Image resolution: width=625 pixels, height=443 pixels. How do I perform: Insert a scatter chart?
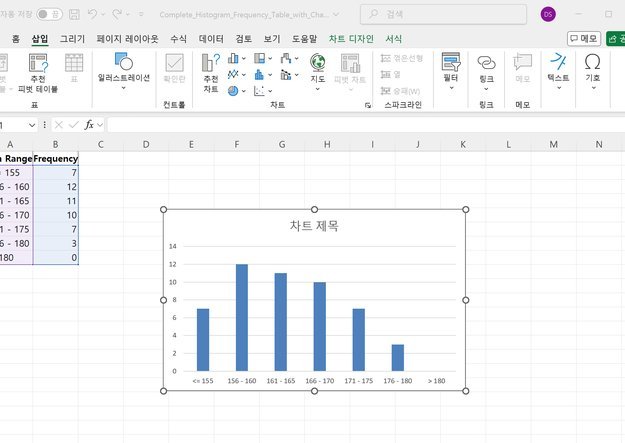263,91
